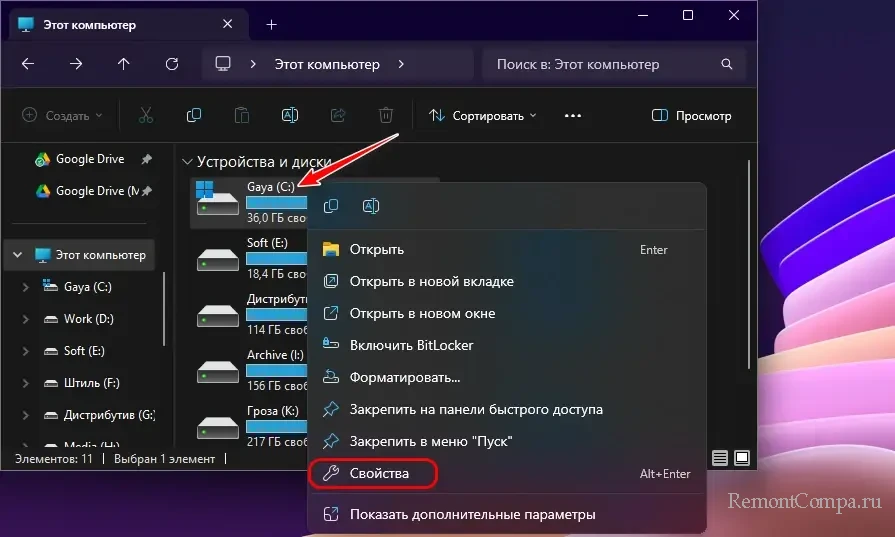Collapse the Устройства и диски group
The width and height of the screenshot is (895, 537).
(187, 161)
